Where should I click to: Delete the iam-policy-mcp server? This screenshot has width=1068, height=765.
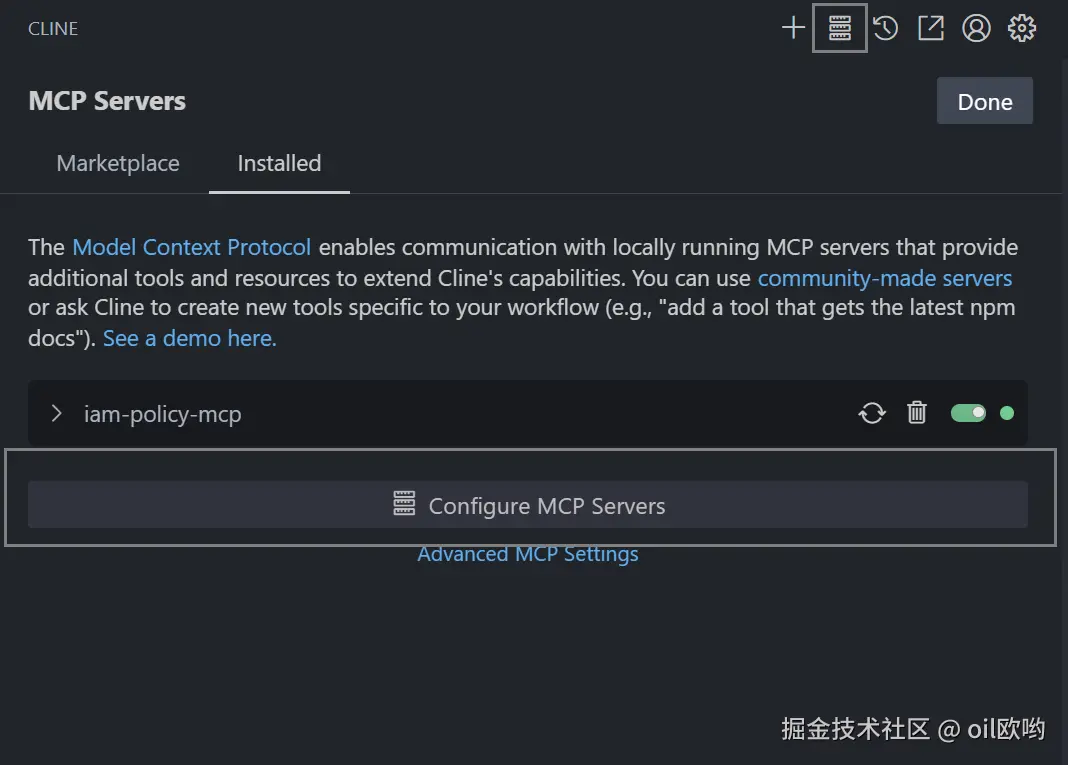tap(917, 413)
